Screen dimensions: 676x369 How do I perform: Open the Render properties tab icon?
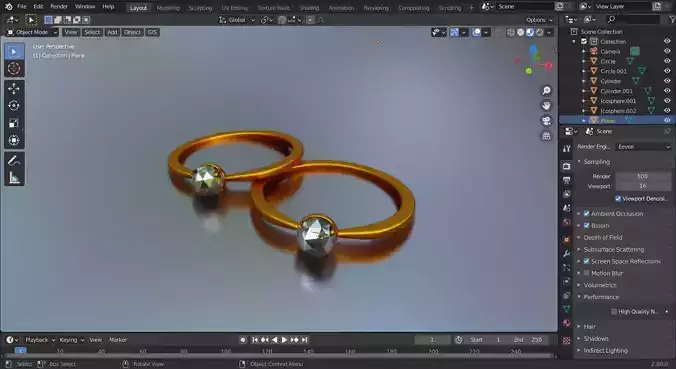[566, 166]
